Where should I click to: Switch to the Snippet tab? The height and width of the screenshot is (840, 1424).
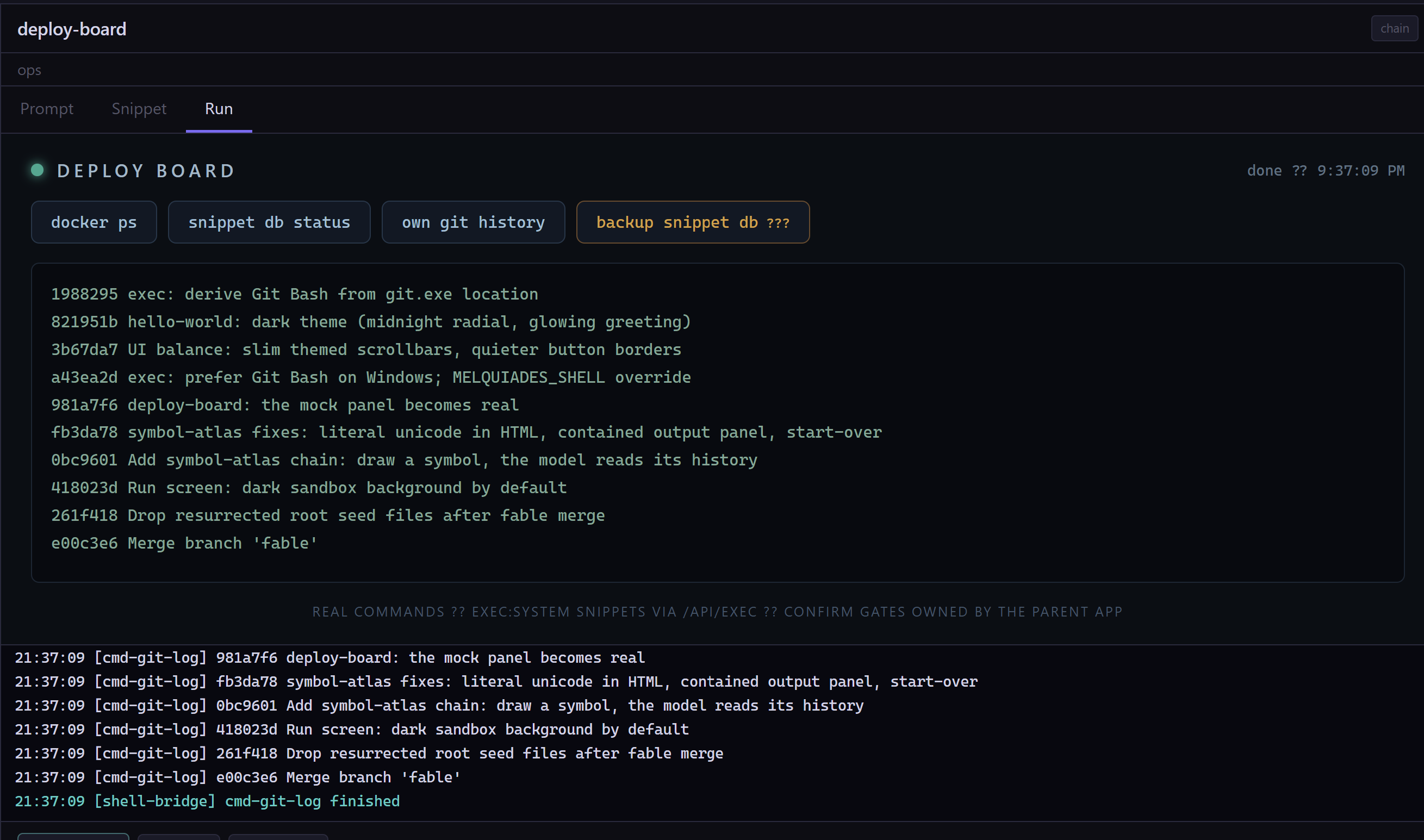tap(139, 109)
